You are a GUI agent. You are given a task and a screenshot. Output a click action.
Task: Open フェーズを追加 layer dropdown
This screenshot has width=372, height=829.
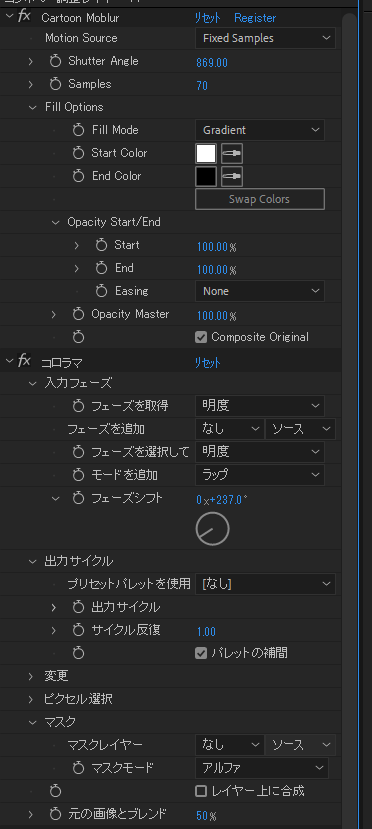click(x=229, y=429)
